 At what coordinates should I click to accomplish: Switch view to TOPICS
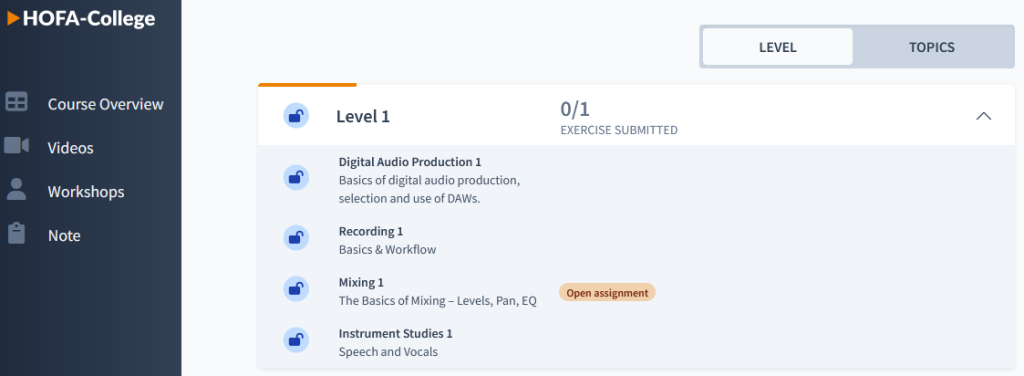(x=931, y=47)
